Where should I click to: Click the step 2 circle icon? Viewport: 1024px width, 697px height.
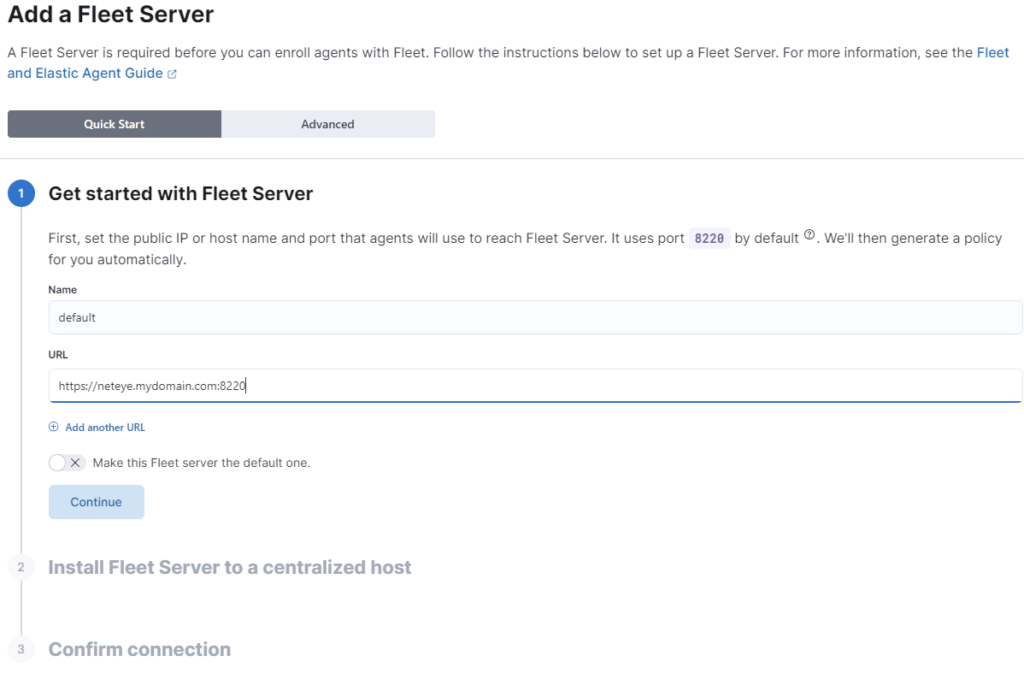21,567
